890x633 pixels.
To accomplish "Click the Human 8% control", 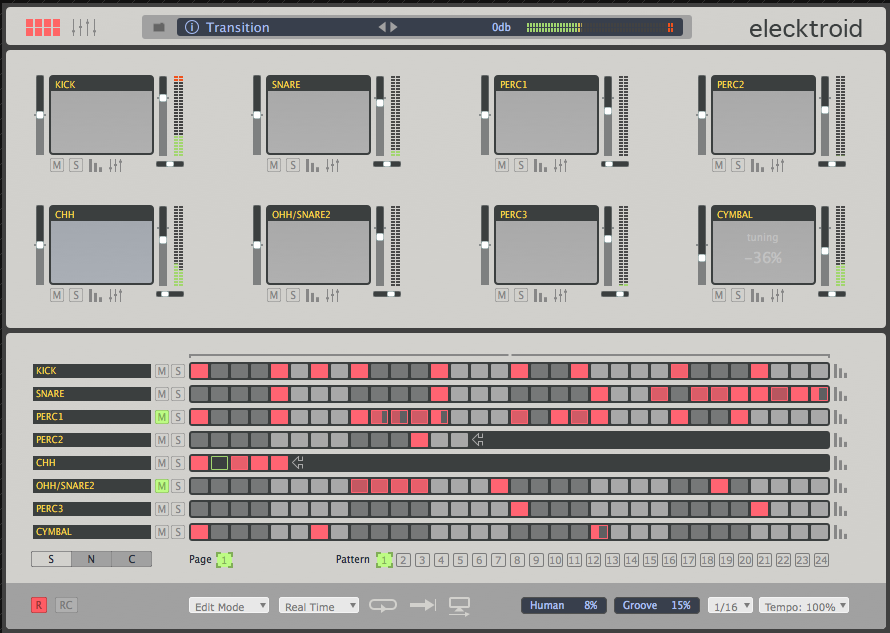I will 563,605.
